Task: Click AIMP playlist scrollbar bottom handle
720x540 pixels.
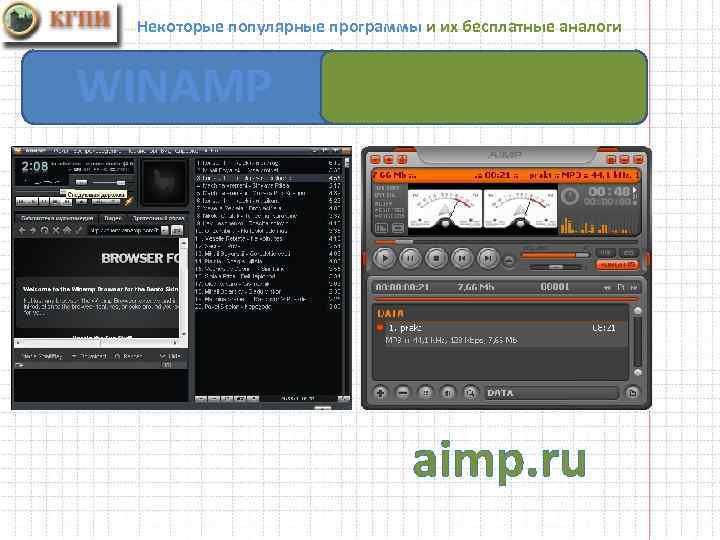Action: click(637, 372)
